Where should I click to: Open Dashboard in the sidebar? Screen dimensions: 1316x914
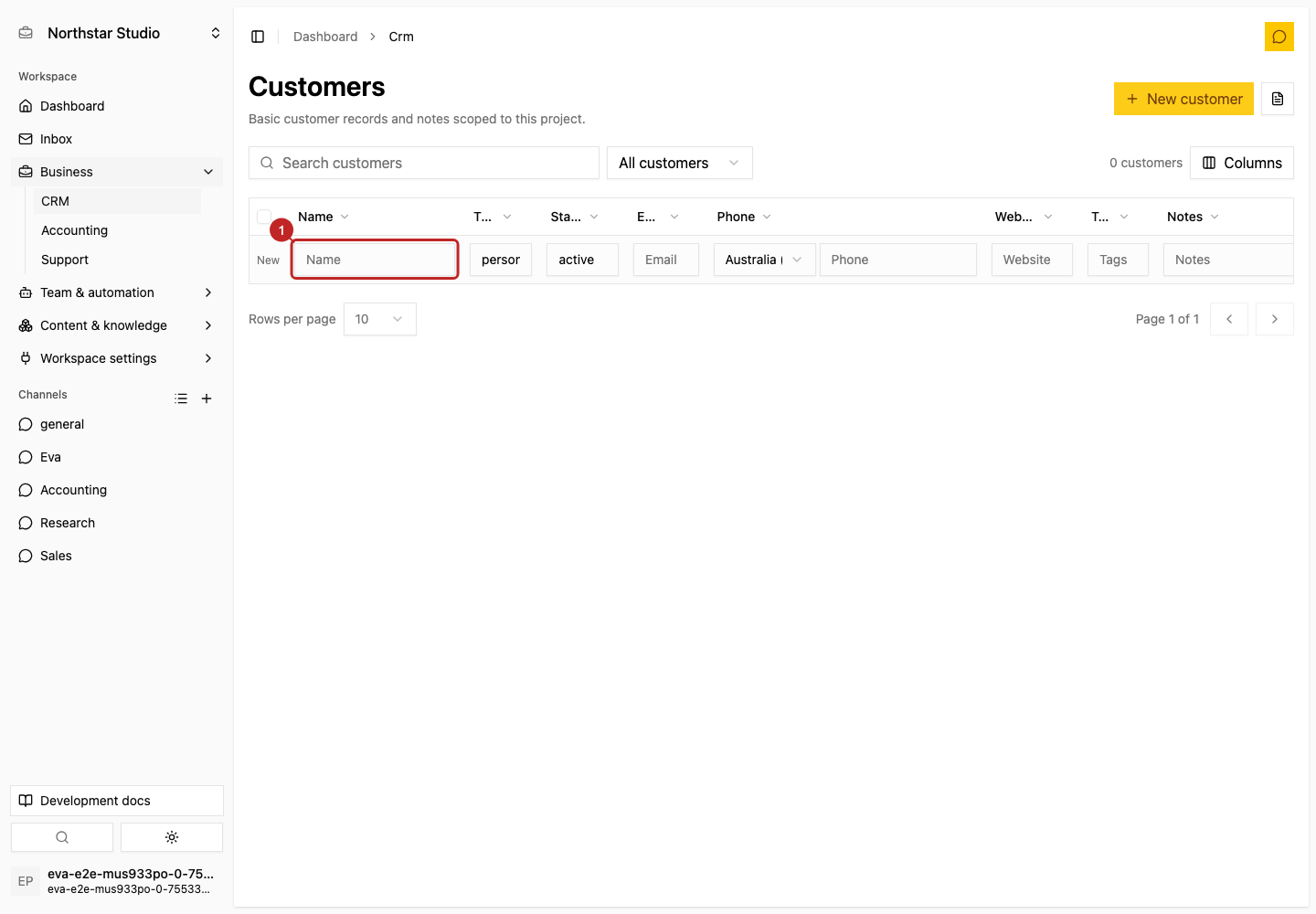[x=117, y=106]
